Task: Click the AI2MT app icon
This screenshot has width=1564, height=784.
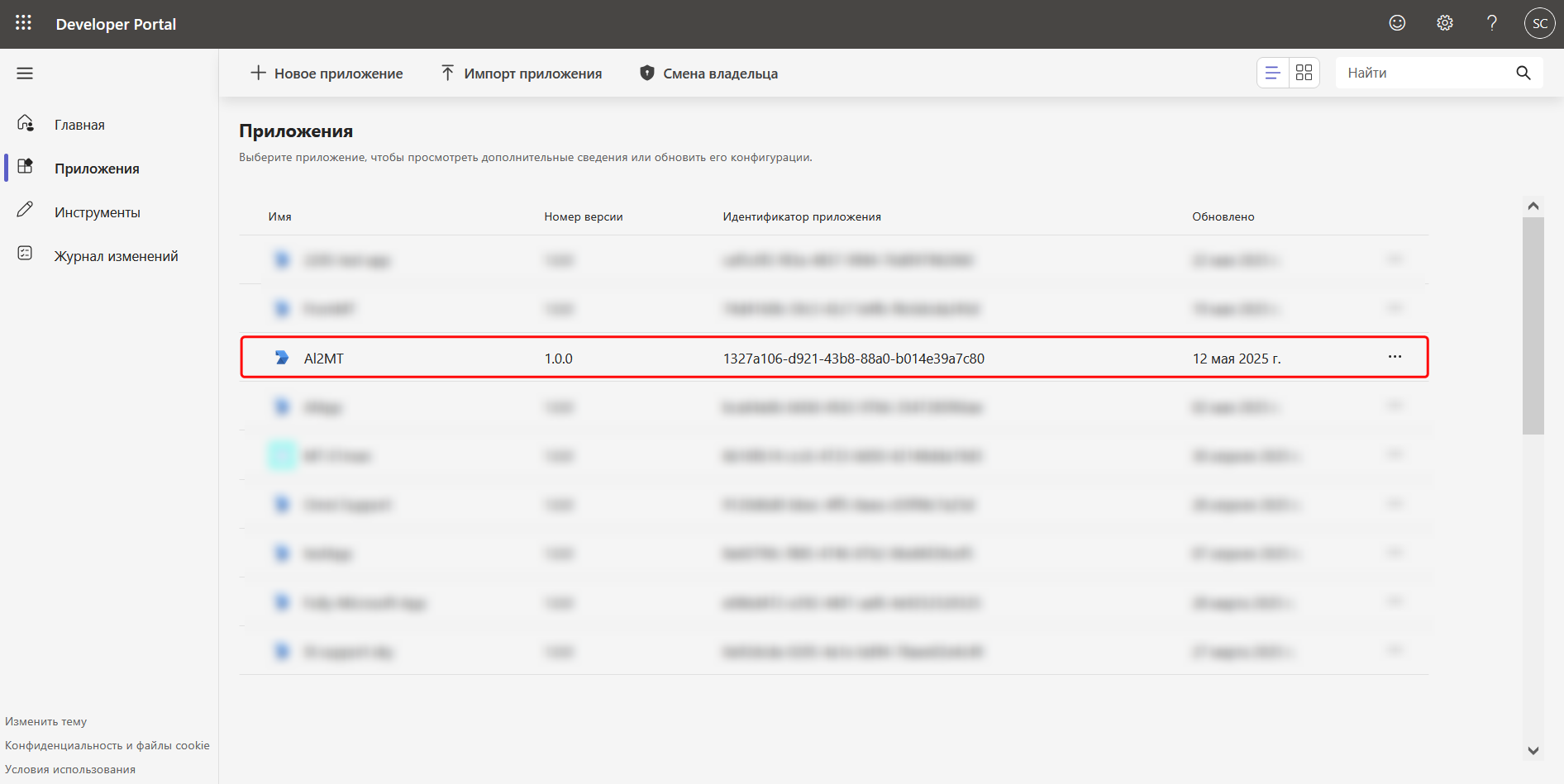Action: click(x=282, y=358)
